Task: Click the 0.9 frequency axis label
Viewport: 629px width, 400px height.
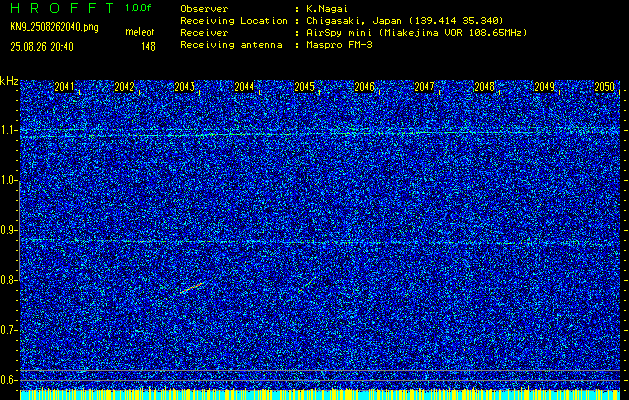Action: 8,230
